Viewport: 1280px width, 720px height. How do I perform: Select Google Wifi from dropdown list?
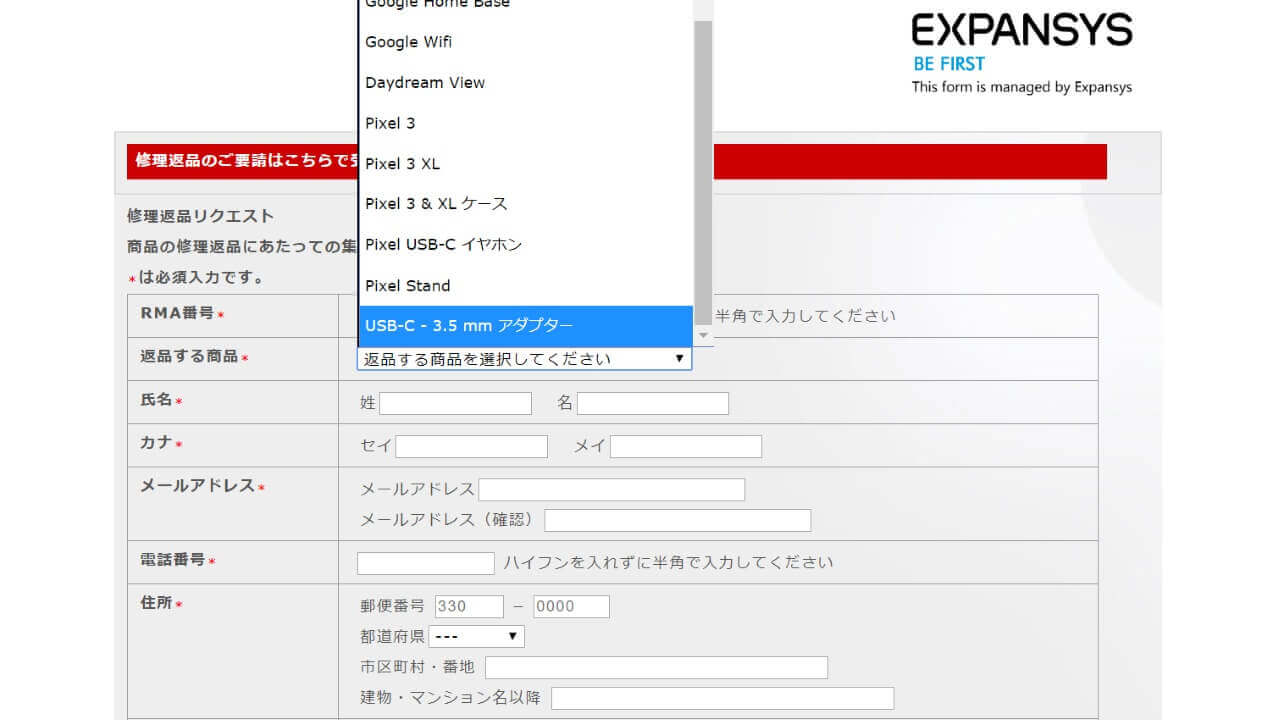pyautogui.click(x=409, y=42)
